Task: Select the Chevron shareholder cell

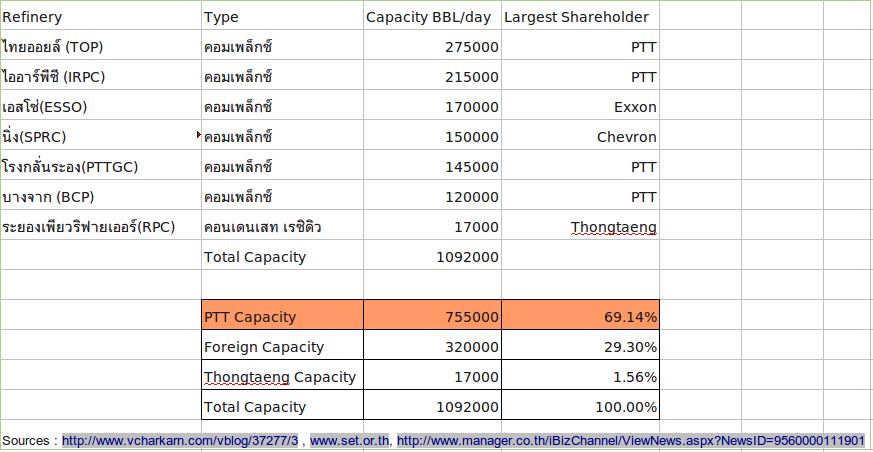Action: point(580,137)
